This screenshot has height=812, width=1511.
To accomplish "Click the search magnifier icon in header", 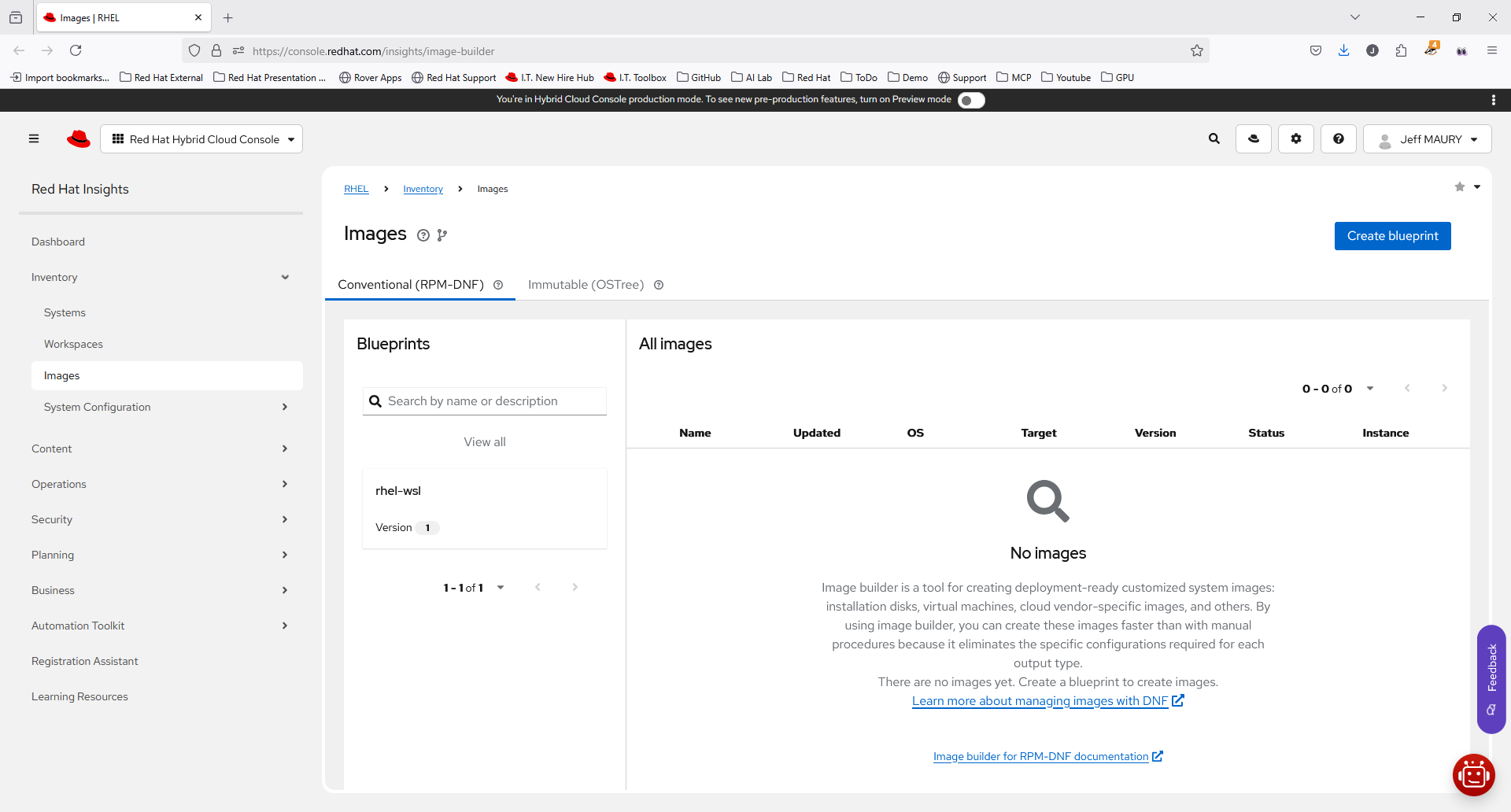I will (x=1214, y=139).
